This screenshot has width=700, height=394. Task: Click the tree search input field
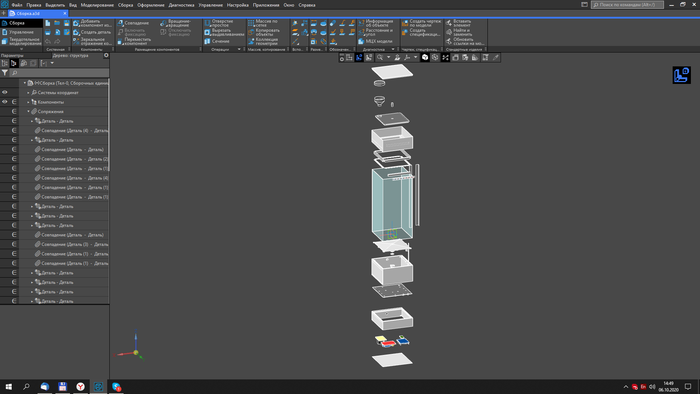[59, 73]
